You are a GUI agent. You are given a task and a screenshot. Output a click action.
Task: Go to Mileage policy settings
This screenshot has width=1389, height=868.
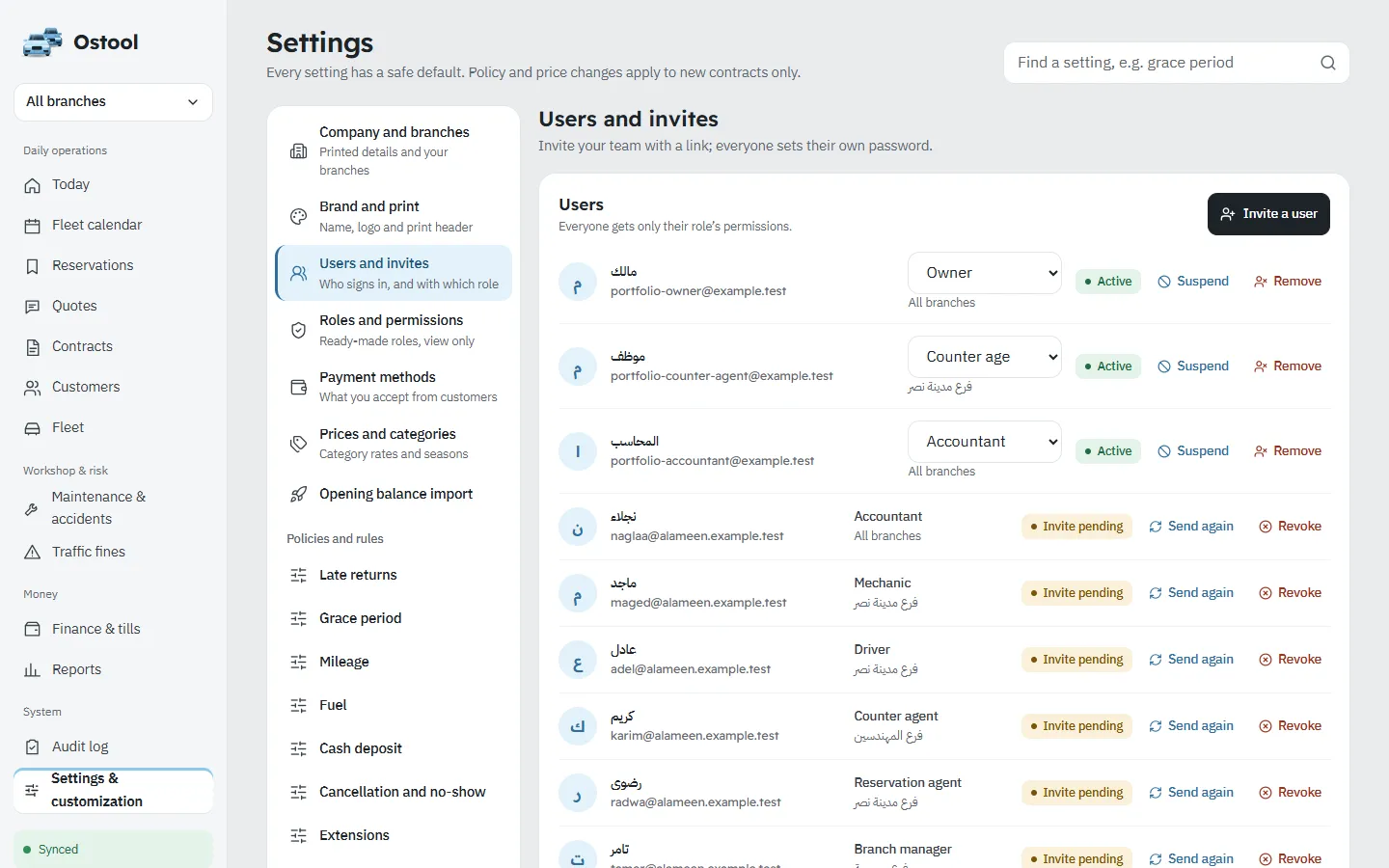tap(394, 663)
